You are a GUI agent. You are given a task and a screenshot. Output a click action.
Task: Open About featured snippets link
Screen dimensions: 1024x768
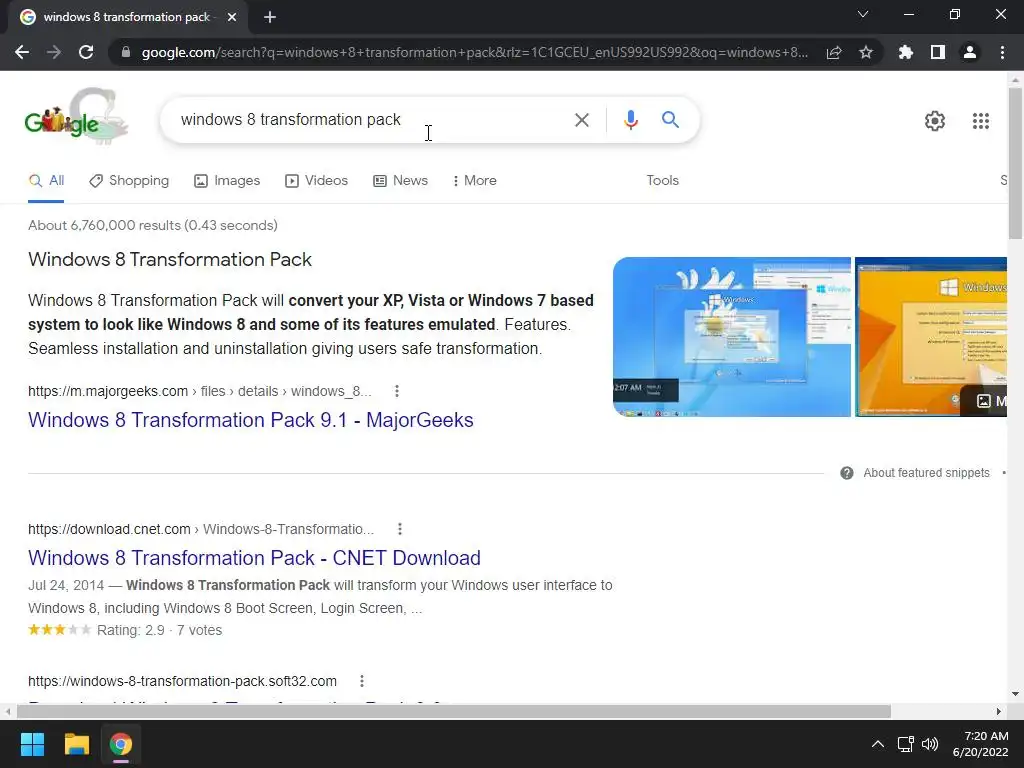click(926, 473)
